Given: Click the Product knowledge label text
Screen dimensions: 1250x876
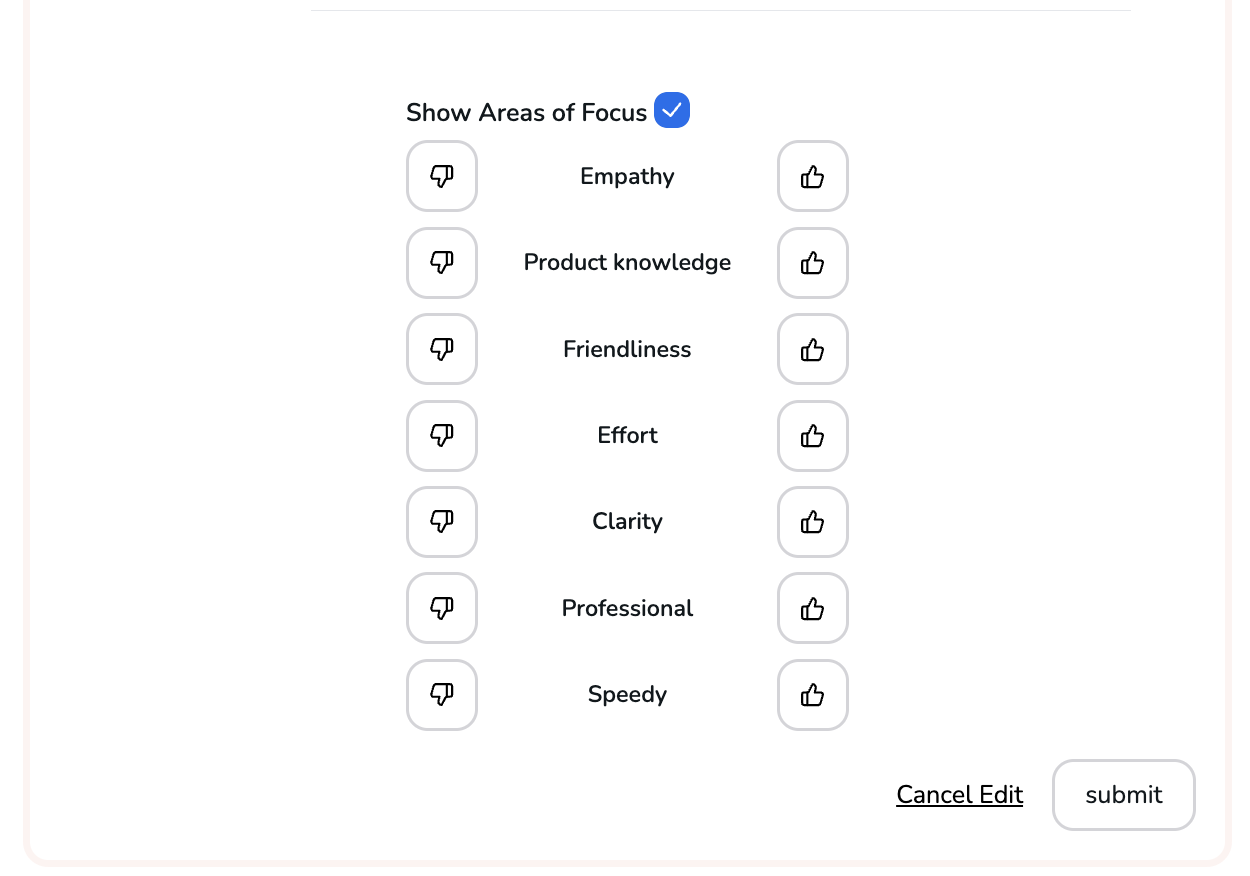Looking at the screenshot, I should (x=627, y=263).
